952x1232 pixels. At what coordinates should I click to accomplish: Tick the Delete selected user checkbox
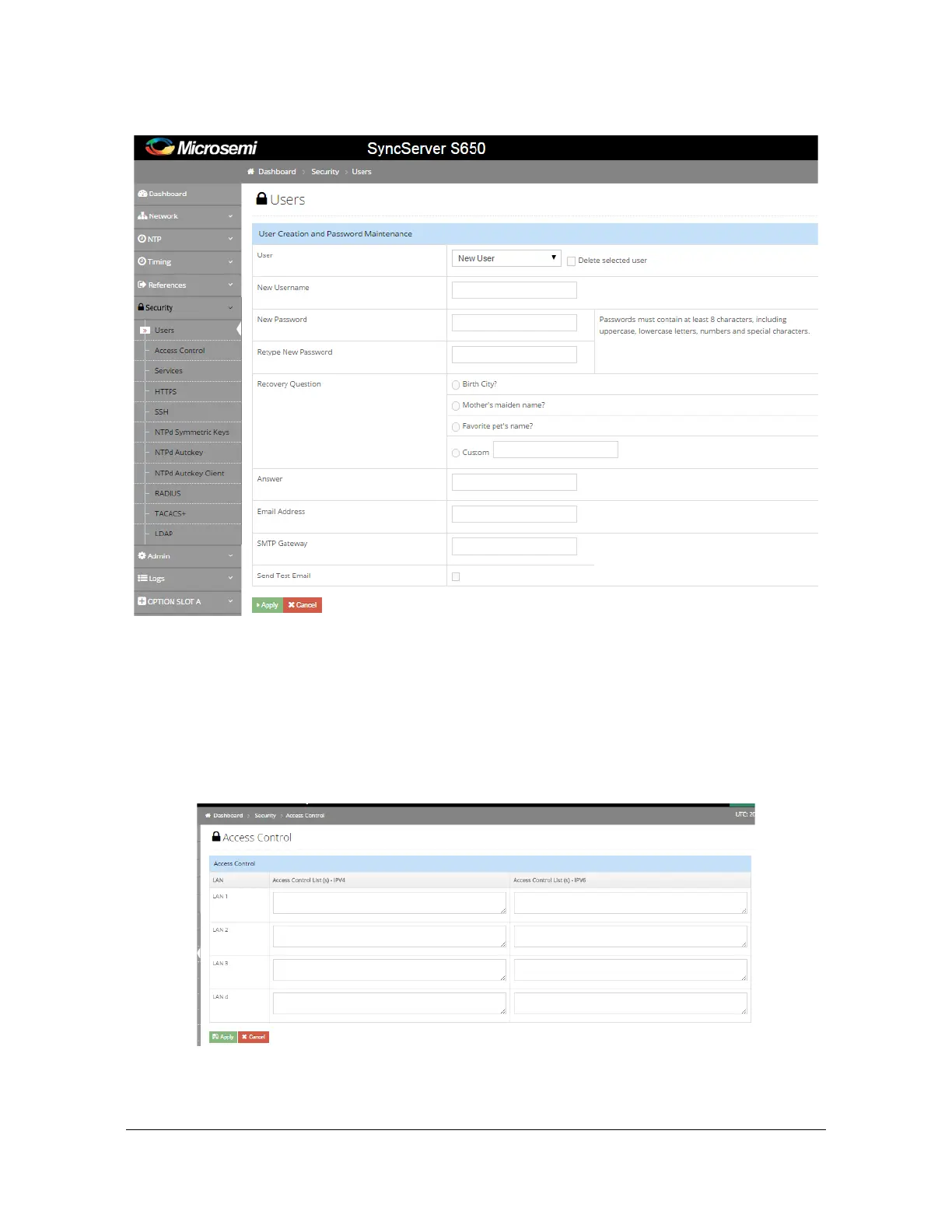[571, 261]
